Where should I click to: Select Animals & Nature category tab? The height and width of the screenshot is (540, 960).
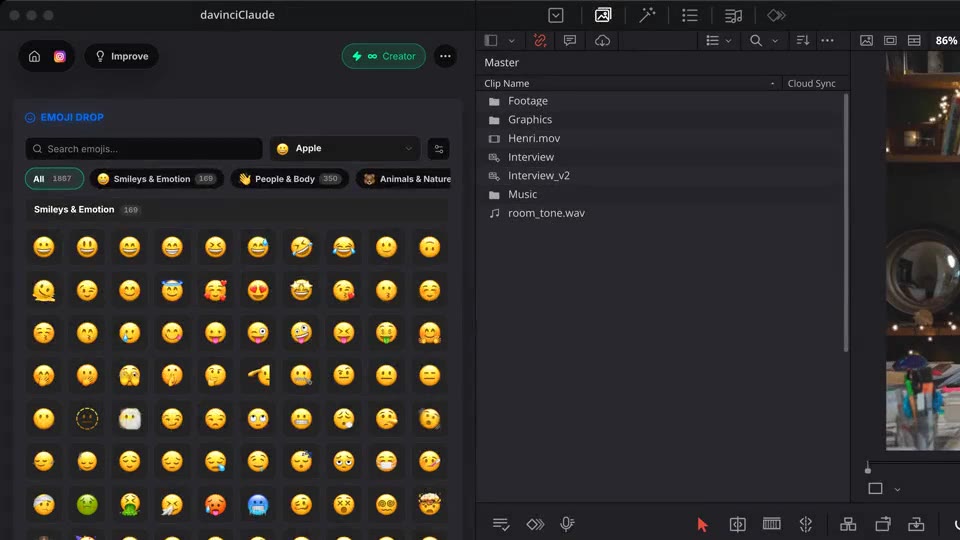[x=404, y=179]
